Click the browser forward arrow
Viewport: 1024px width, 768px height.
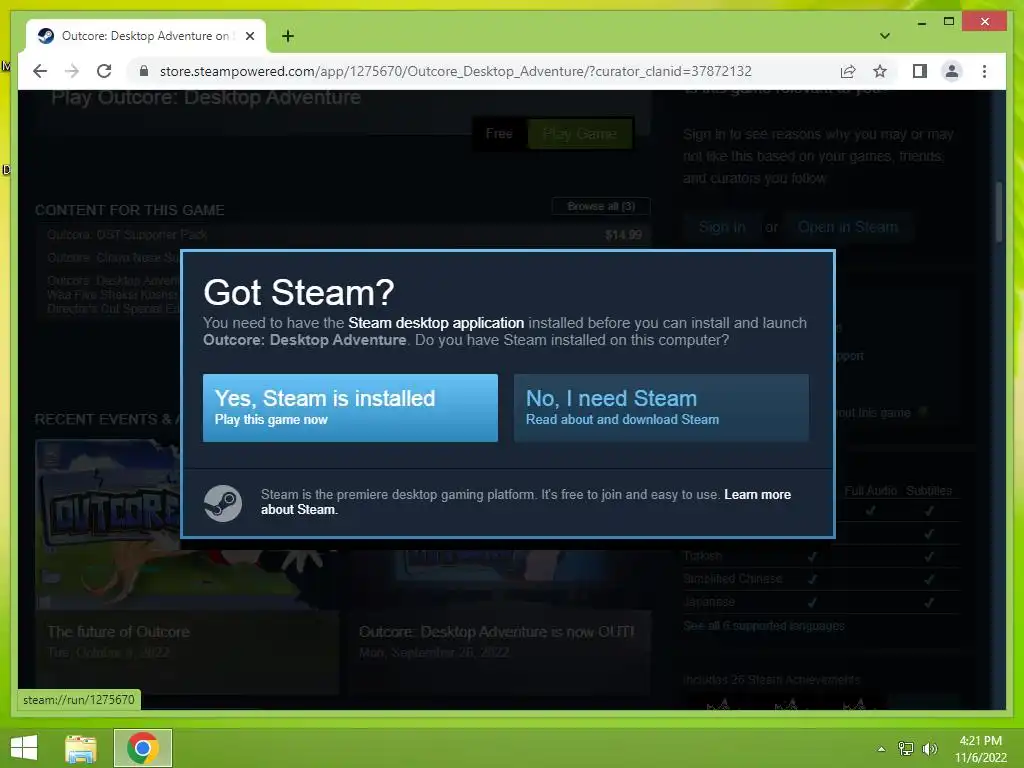click(72, 71)
